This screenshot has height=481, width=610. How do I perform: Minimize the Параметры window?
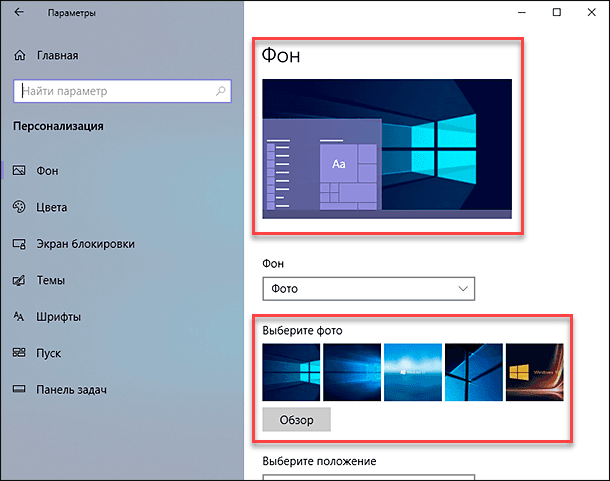522,12
